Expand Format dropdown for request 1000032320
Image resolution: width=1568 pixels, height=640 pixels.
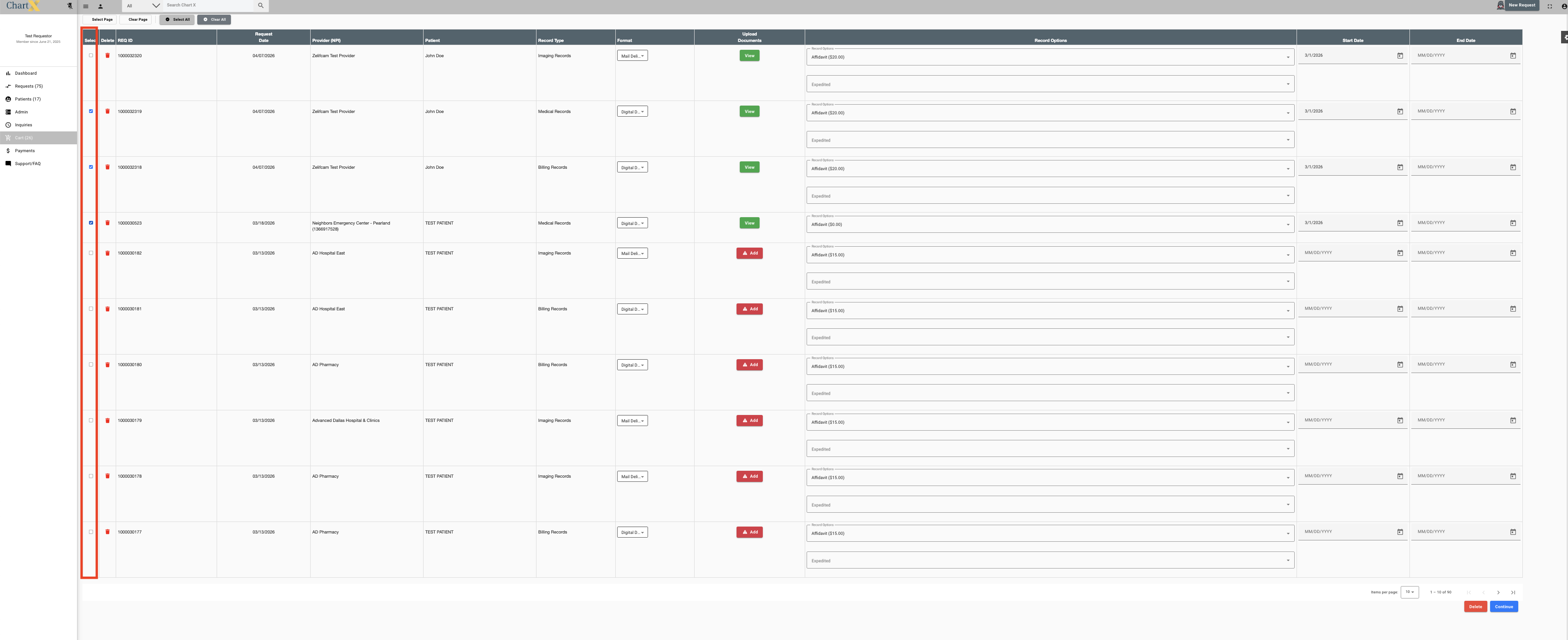(x=632, y=56)
